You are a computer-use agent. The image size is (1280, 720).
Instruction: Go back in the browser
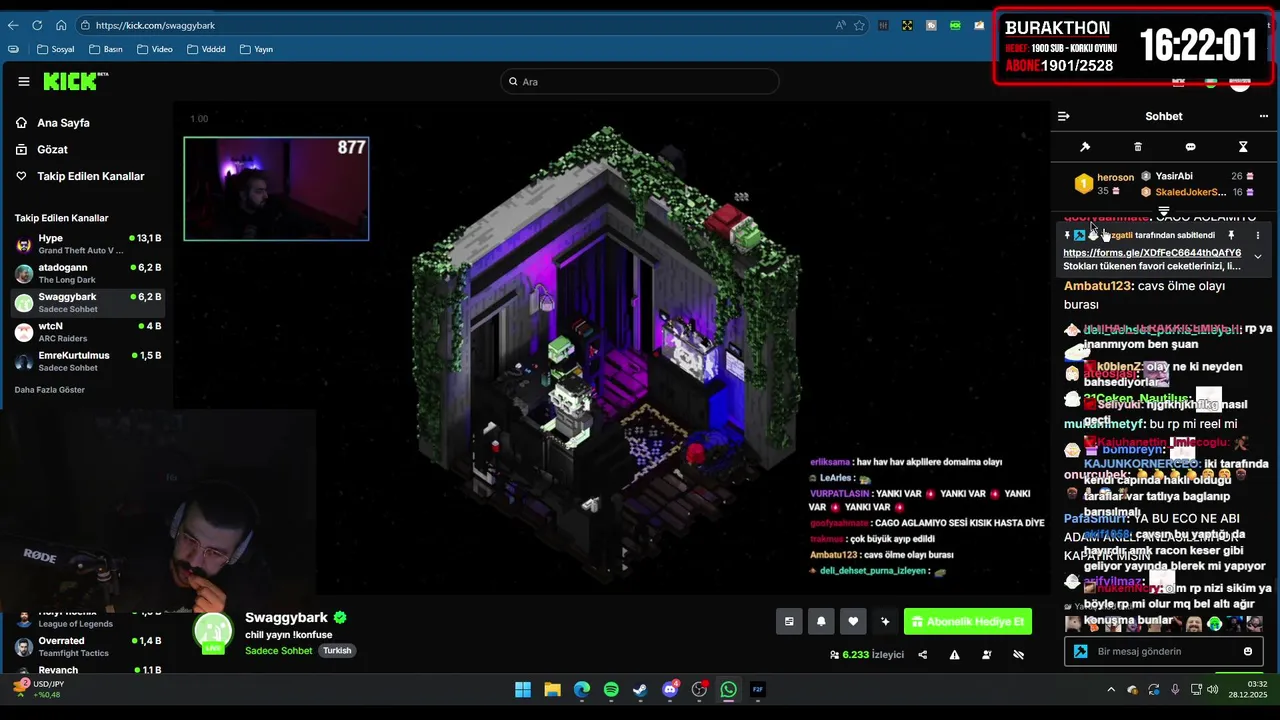tap(13, 25)
